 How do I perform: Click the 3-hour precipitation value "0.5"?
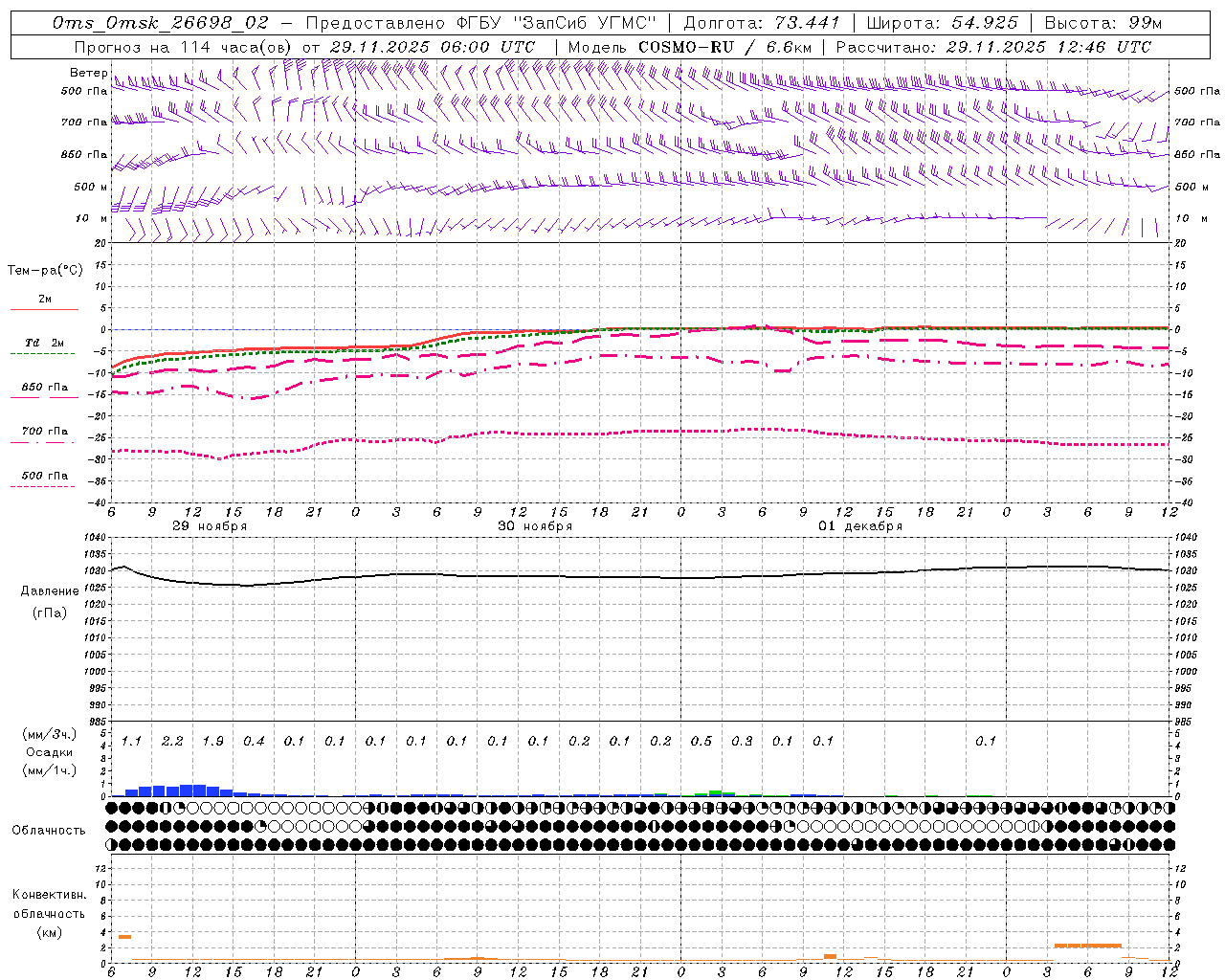point(702,742)
